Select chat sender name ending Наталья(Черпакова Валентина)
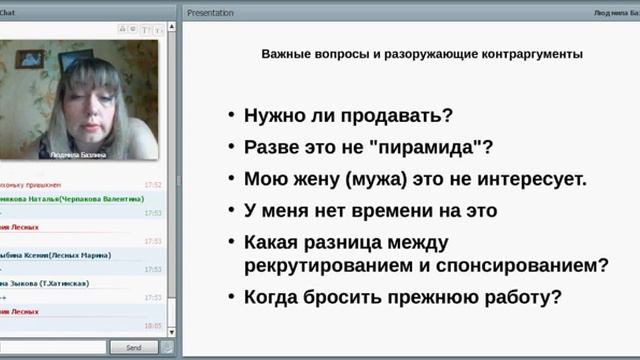The image size is (640, 360). [x=72, y=199]
